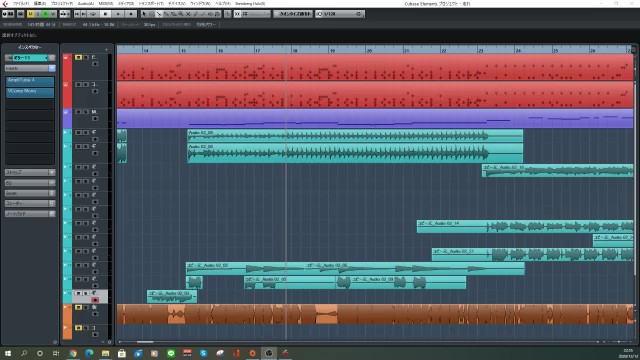Click the global green R read automation button
This screenshot has width=640, height=360.
point(45,14)
